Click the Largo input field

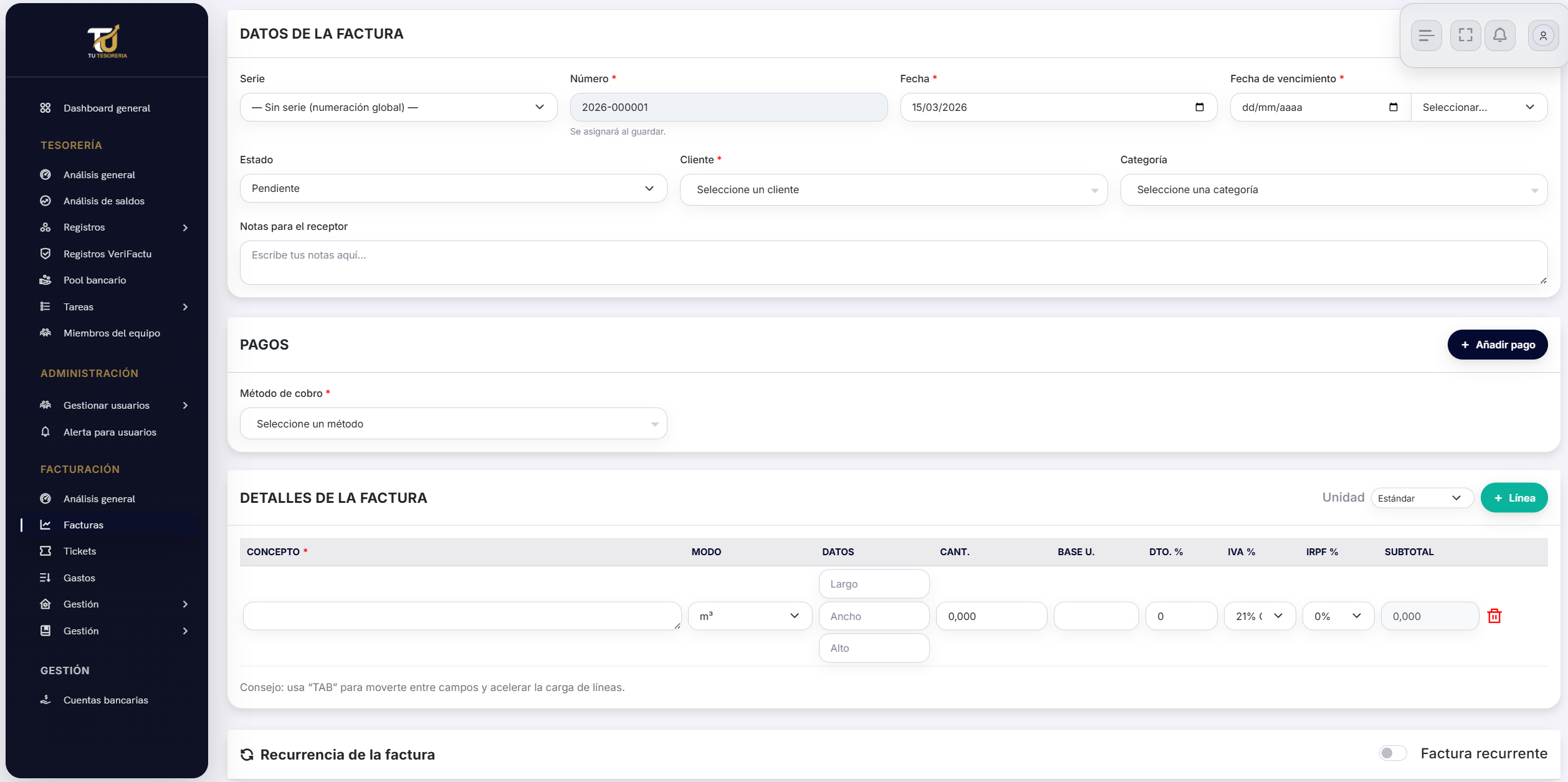point(874,584)
